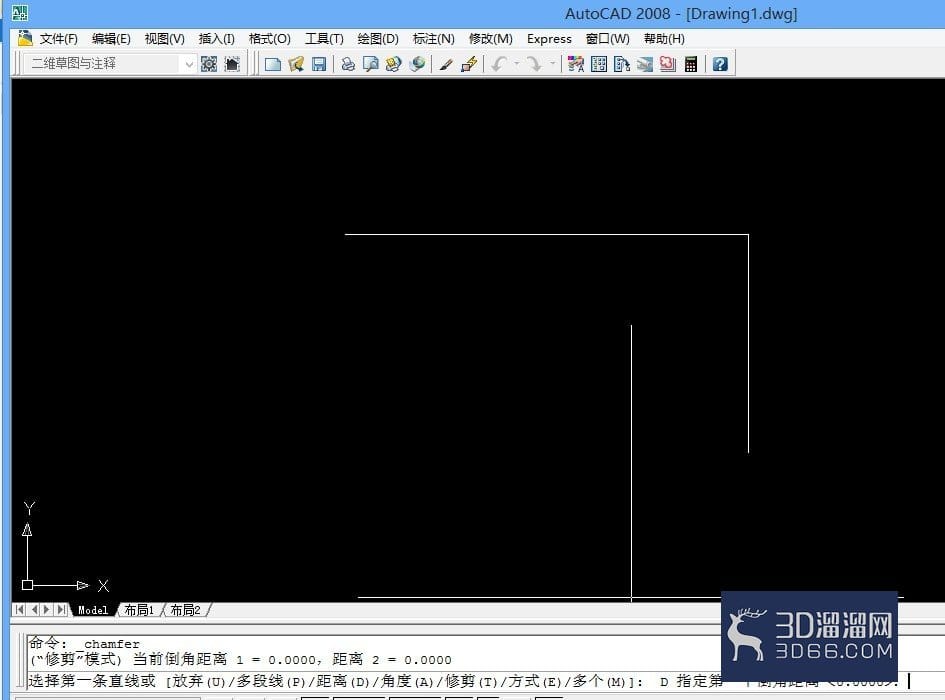Click the Save floppy disk icon
This screenshot has height=700, width=945.
[319, 64]
